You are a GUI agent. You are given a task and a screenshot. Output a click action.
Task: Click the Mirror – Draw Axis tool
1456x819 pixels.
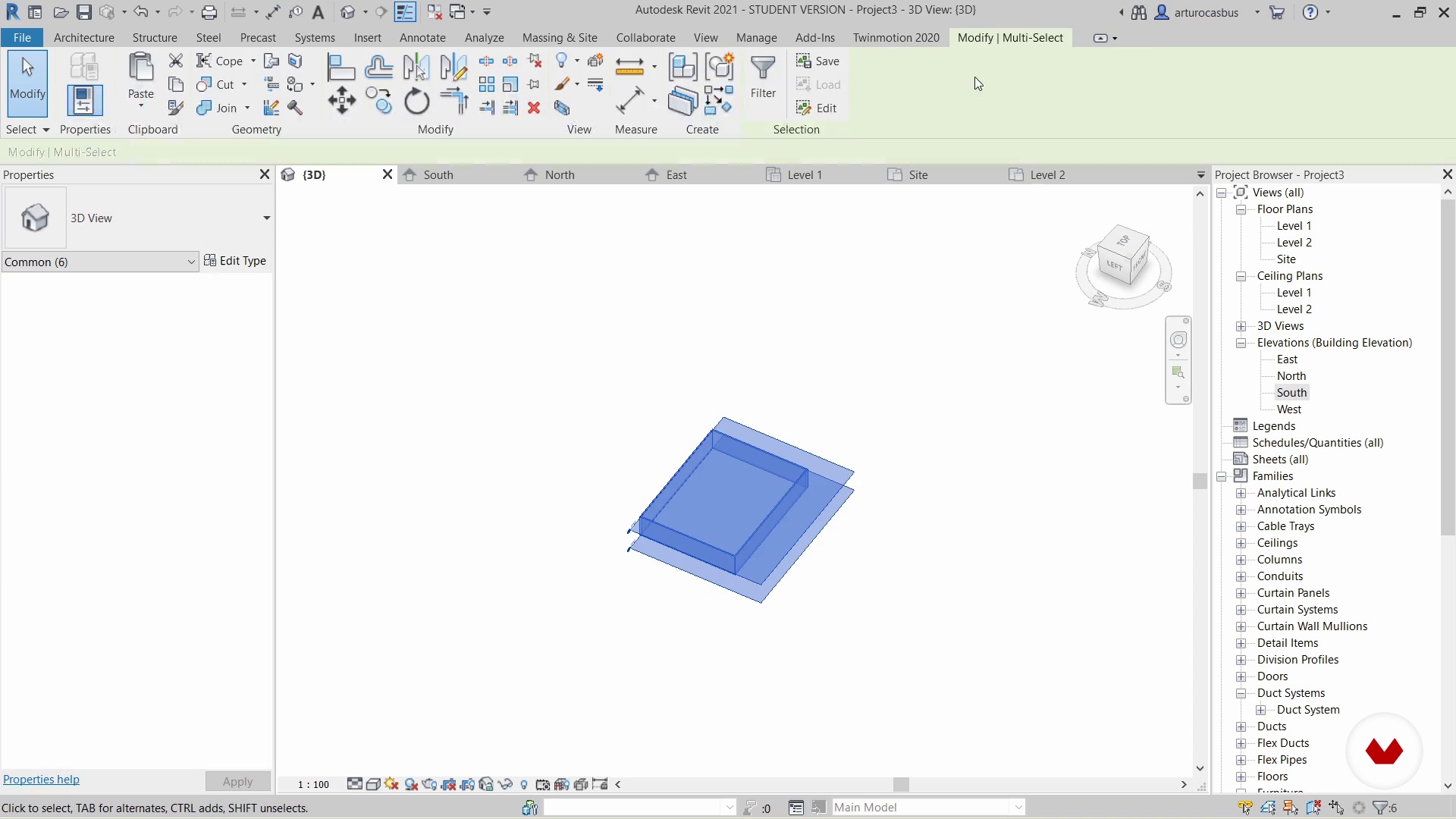(453, 68)
